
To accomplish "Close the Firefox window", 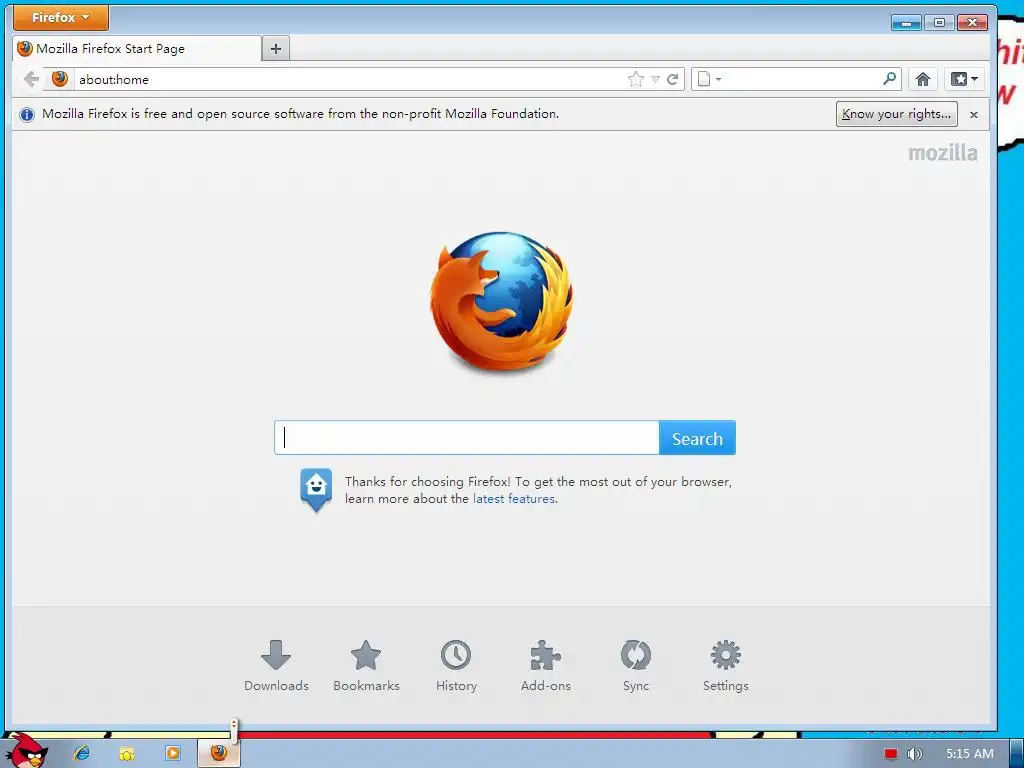I will click(x=972, y=23).
